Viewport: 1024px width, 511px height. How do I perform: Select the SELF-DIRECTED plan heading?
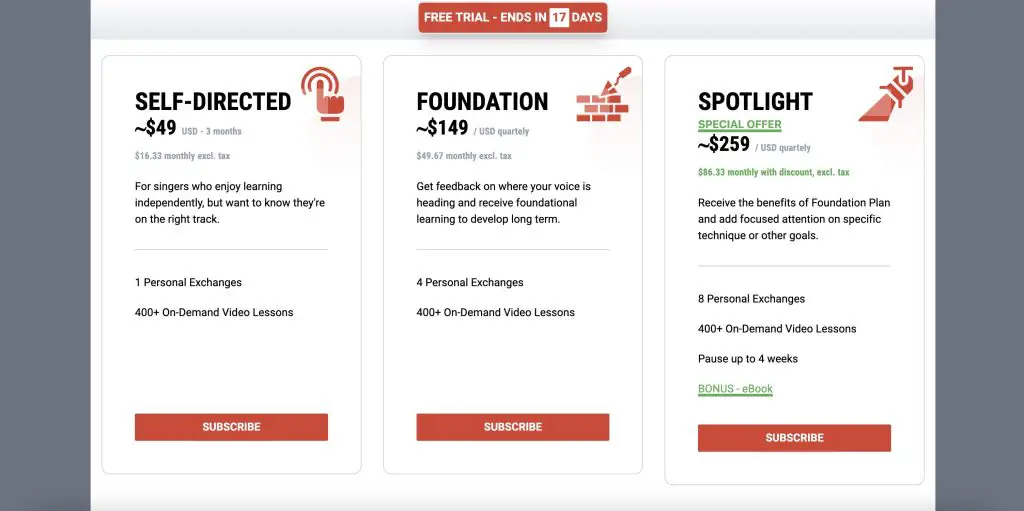point(213,102)
